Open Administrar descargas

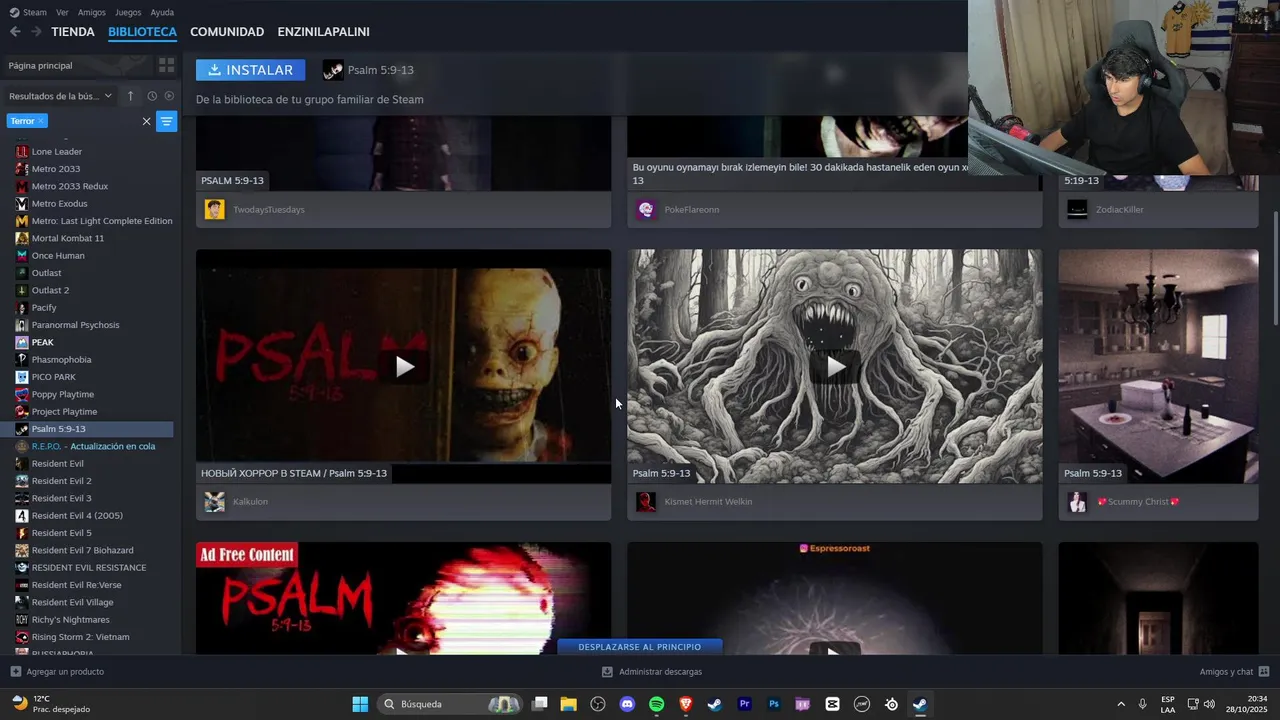652,672
